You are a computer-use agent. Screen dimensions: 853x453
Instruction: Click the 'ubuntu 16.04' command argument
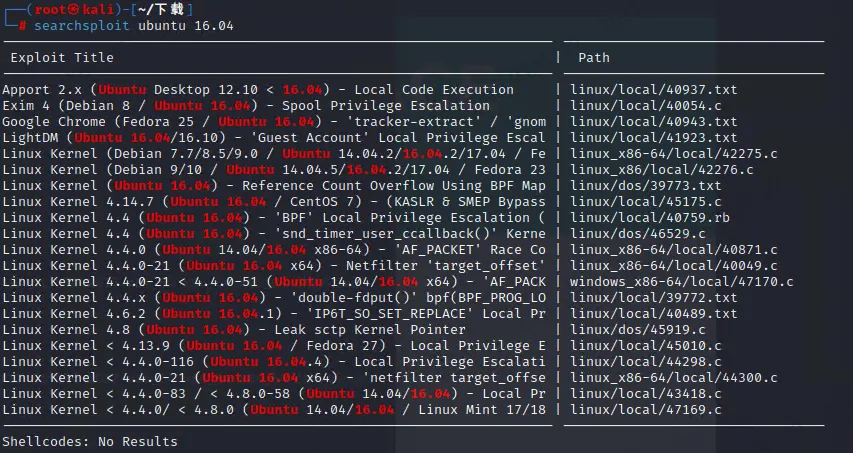[x=186, y=26]
